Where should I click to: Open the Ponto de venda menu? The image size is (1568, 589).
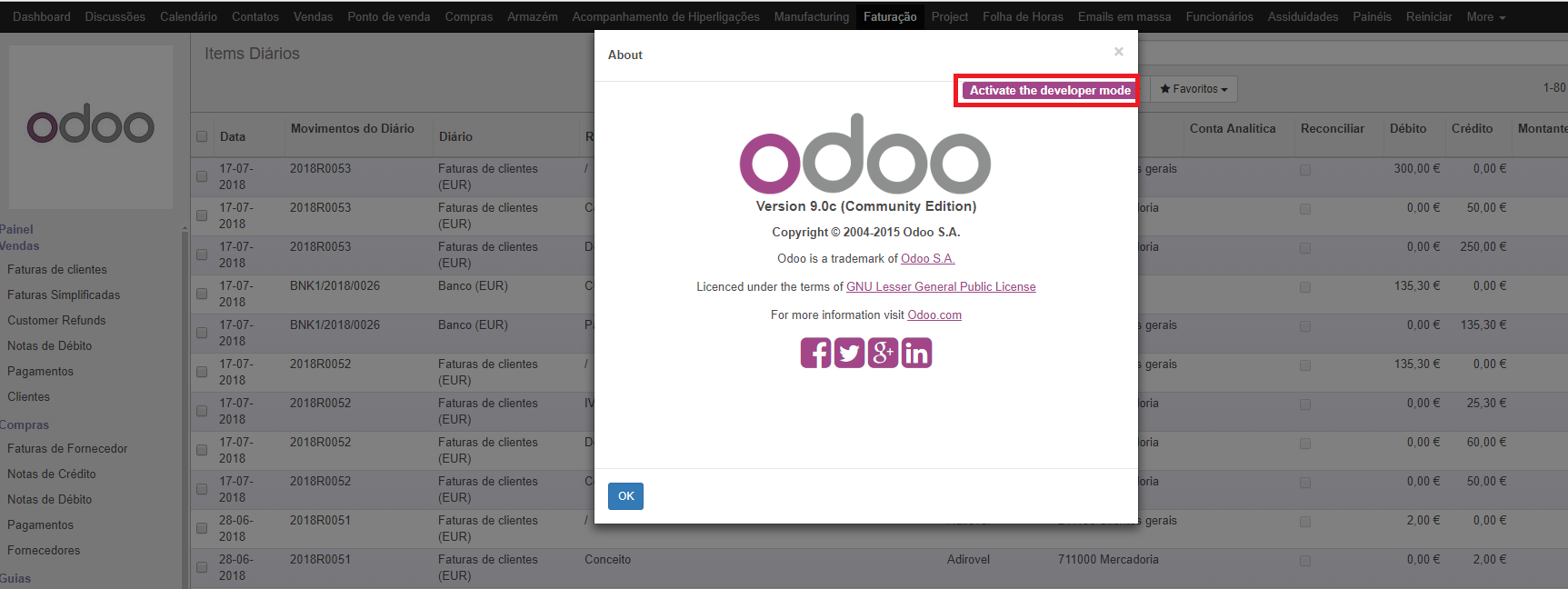(388, 16)
